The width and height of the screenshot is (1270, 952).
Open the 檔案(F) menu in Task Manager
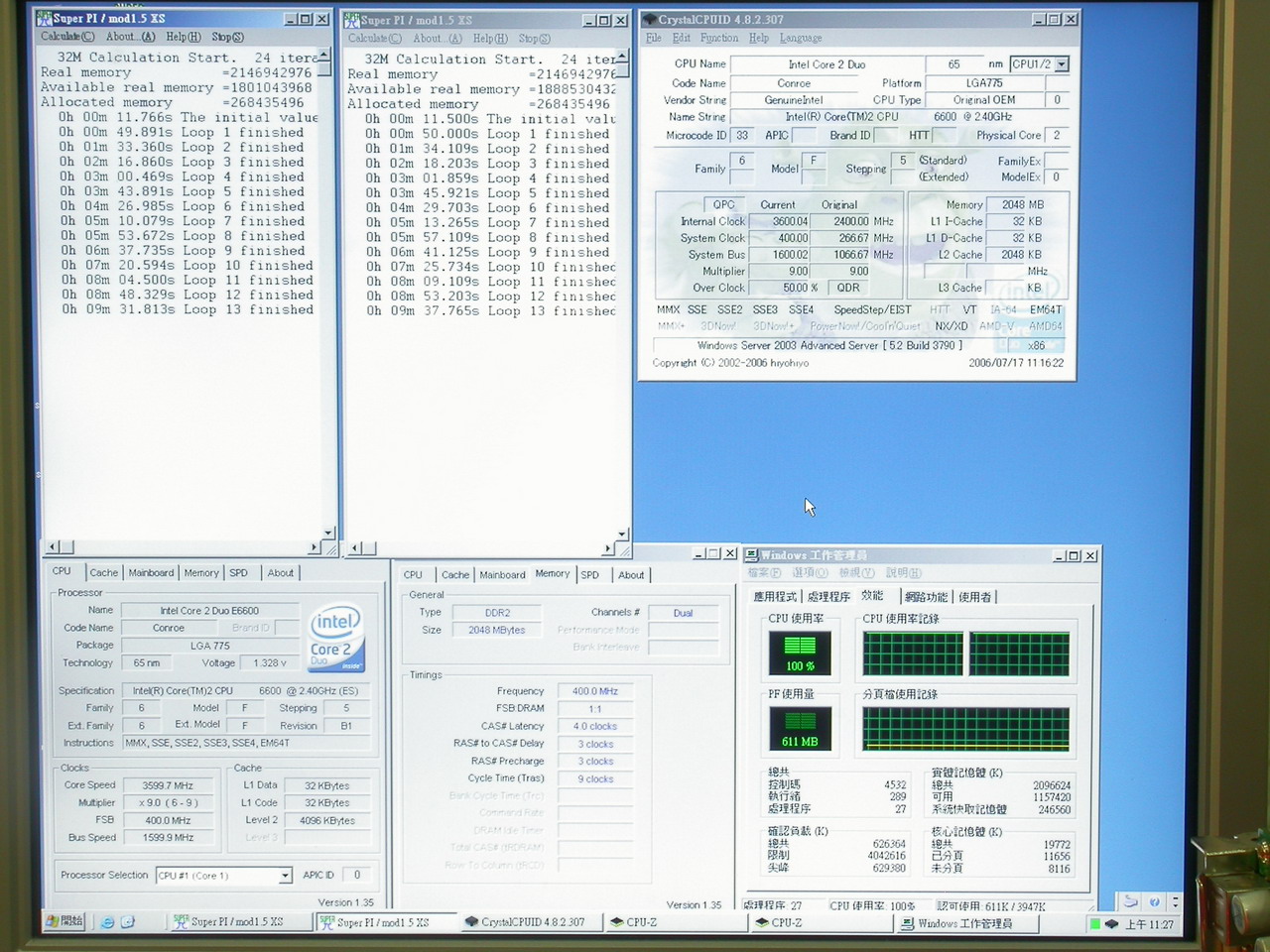coord(764,573)
